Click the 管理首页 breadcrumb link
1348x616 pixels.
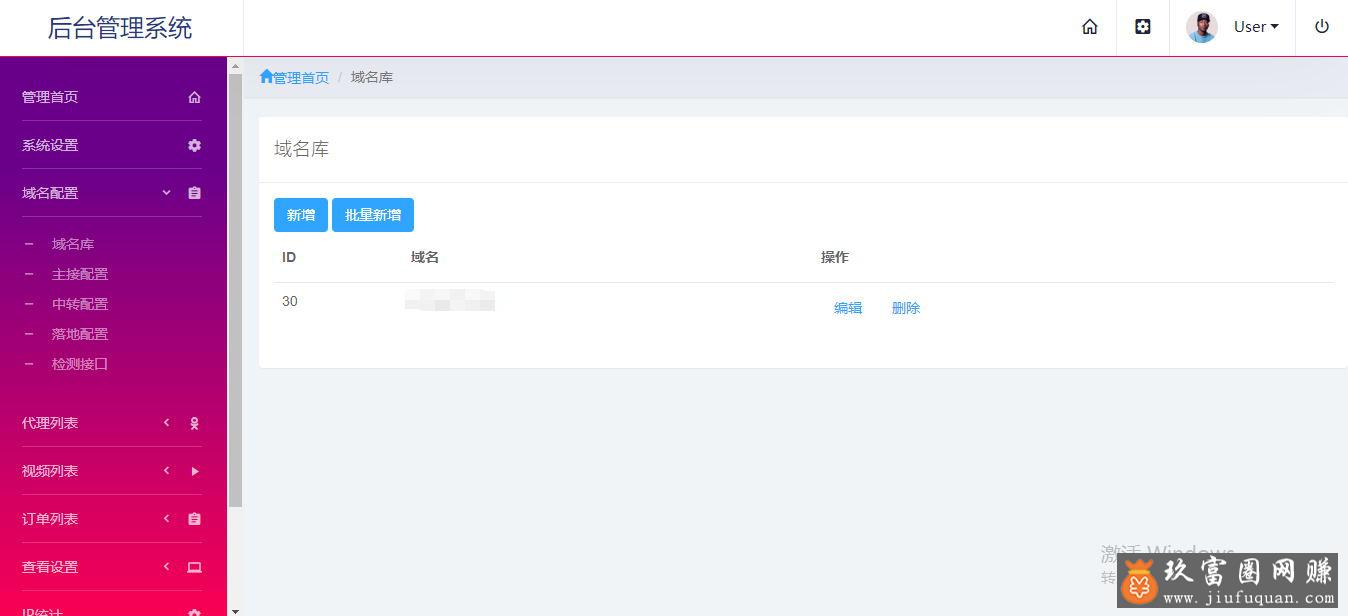point(301,78)
